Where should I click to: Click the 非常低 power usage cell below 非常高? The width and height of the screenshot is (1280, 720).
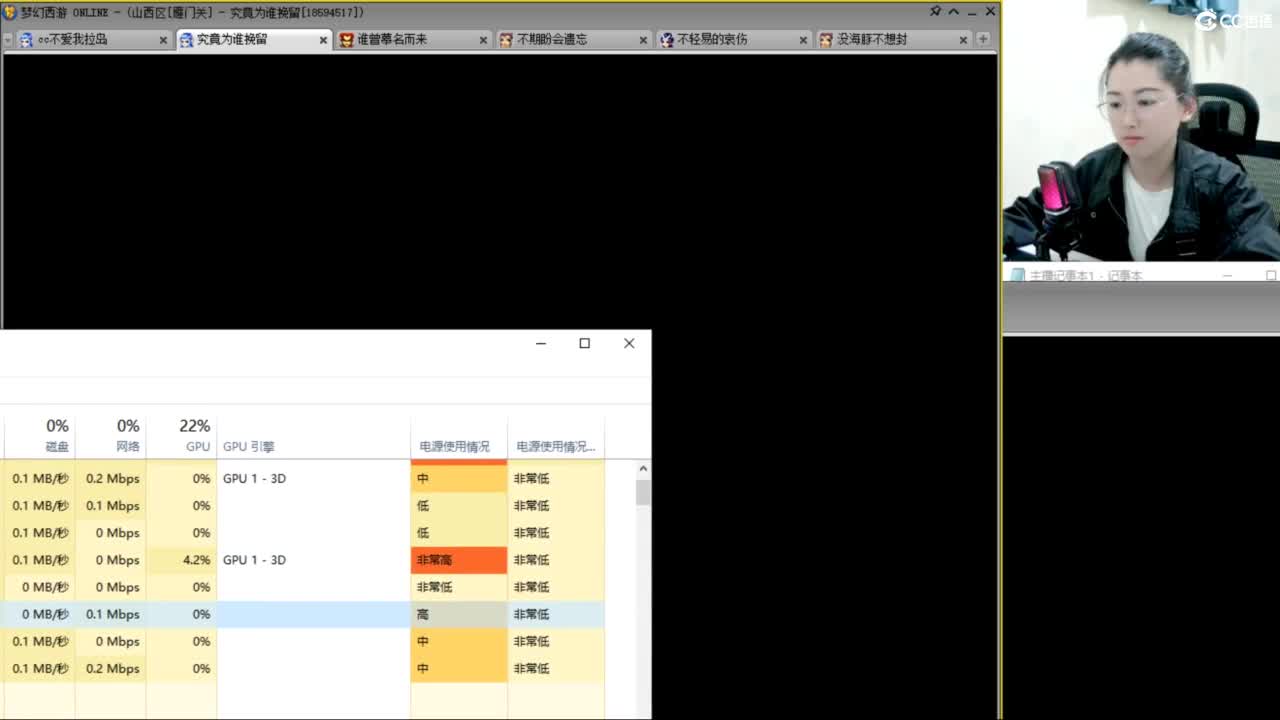coord(459,587)
